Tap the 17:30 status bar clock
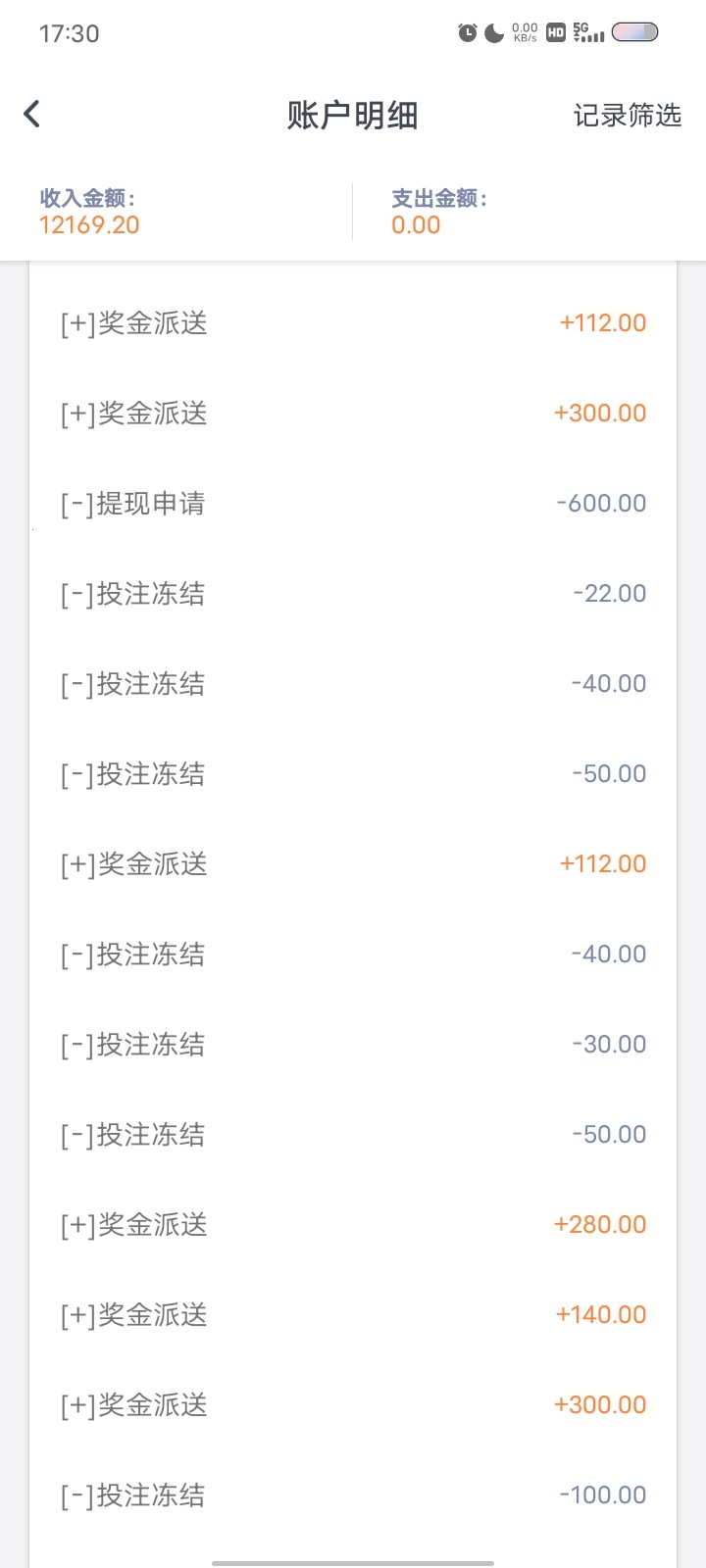 [x=69, y=33]
